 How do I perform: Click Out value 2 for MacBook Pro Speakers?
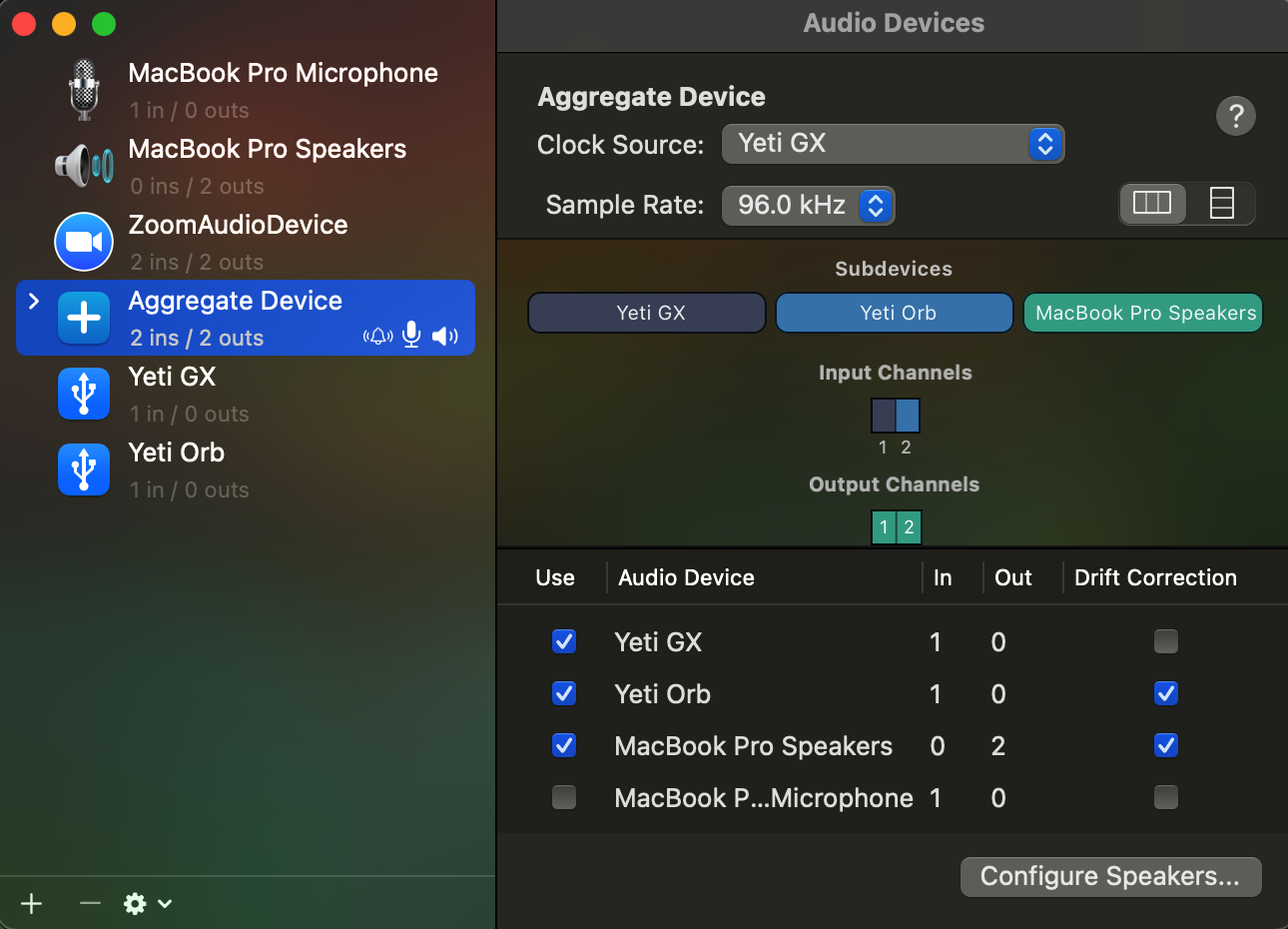(998, 745)
